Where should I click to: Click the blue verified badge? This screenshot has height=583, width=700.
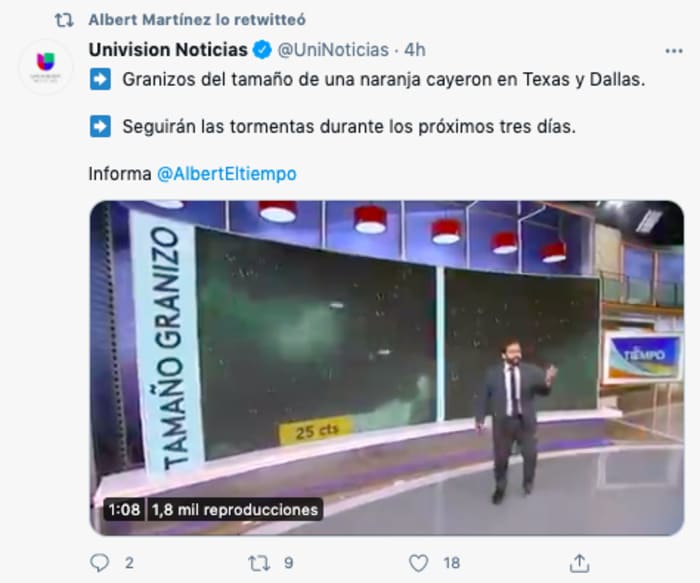(262, 50)
